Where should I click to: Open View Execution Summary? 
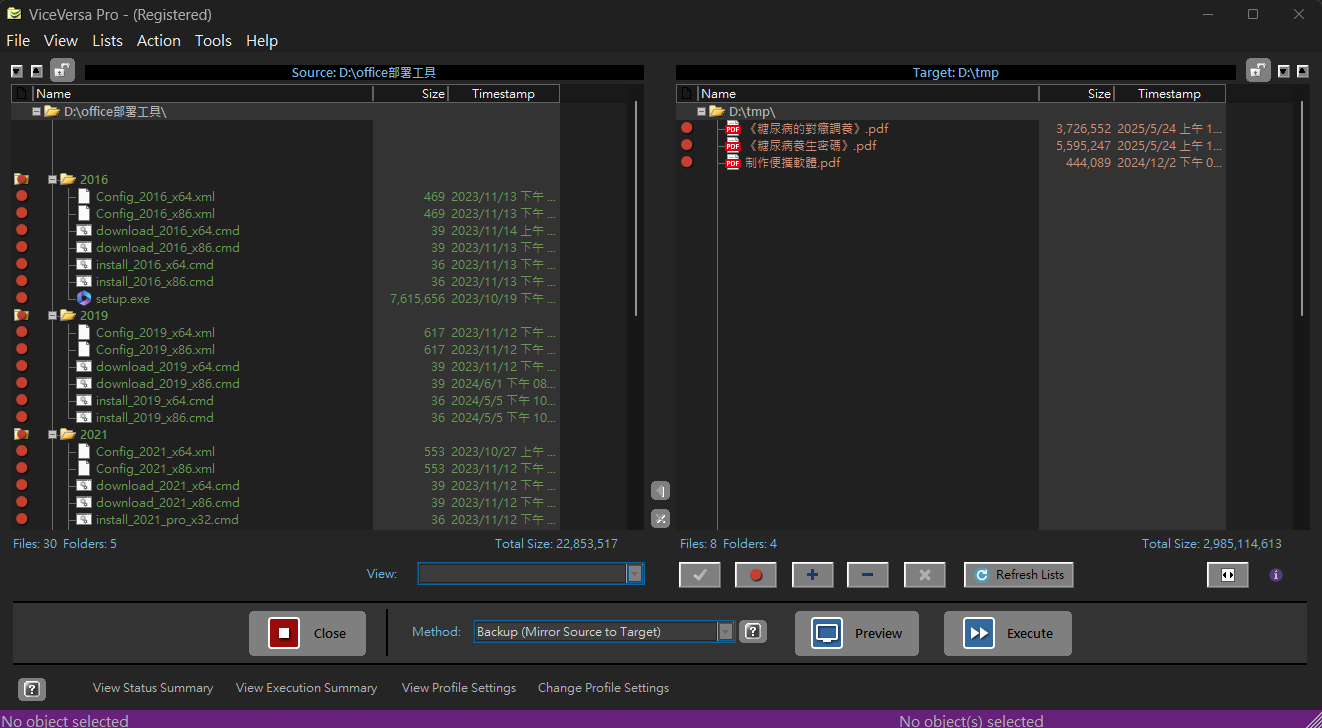[307, 688]
